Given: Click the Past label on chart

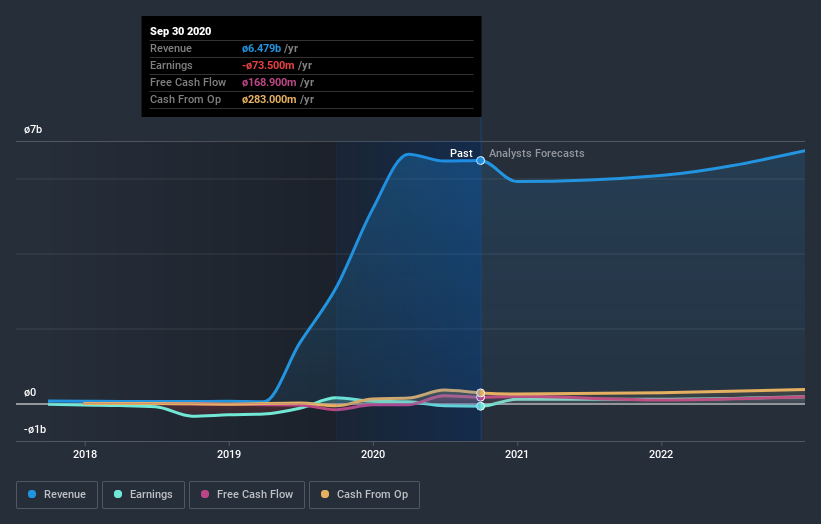Looking at the screenshot, I should [461, 153].
